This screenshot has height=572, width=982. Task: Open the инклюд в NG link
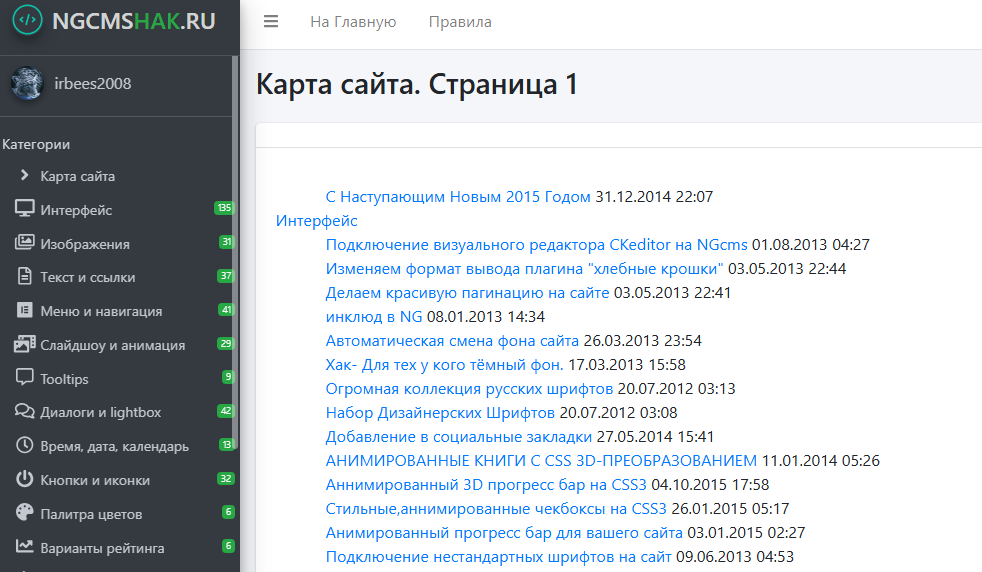tap(374, 316)
